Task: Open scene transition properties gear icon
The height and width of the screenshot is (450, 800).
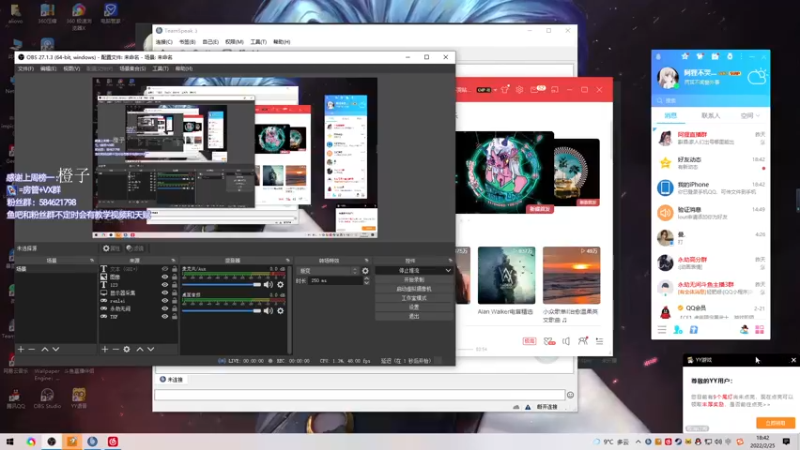Action: point(365,271)
